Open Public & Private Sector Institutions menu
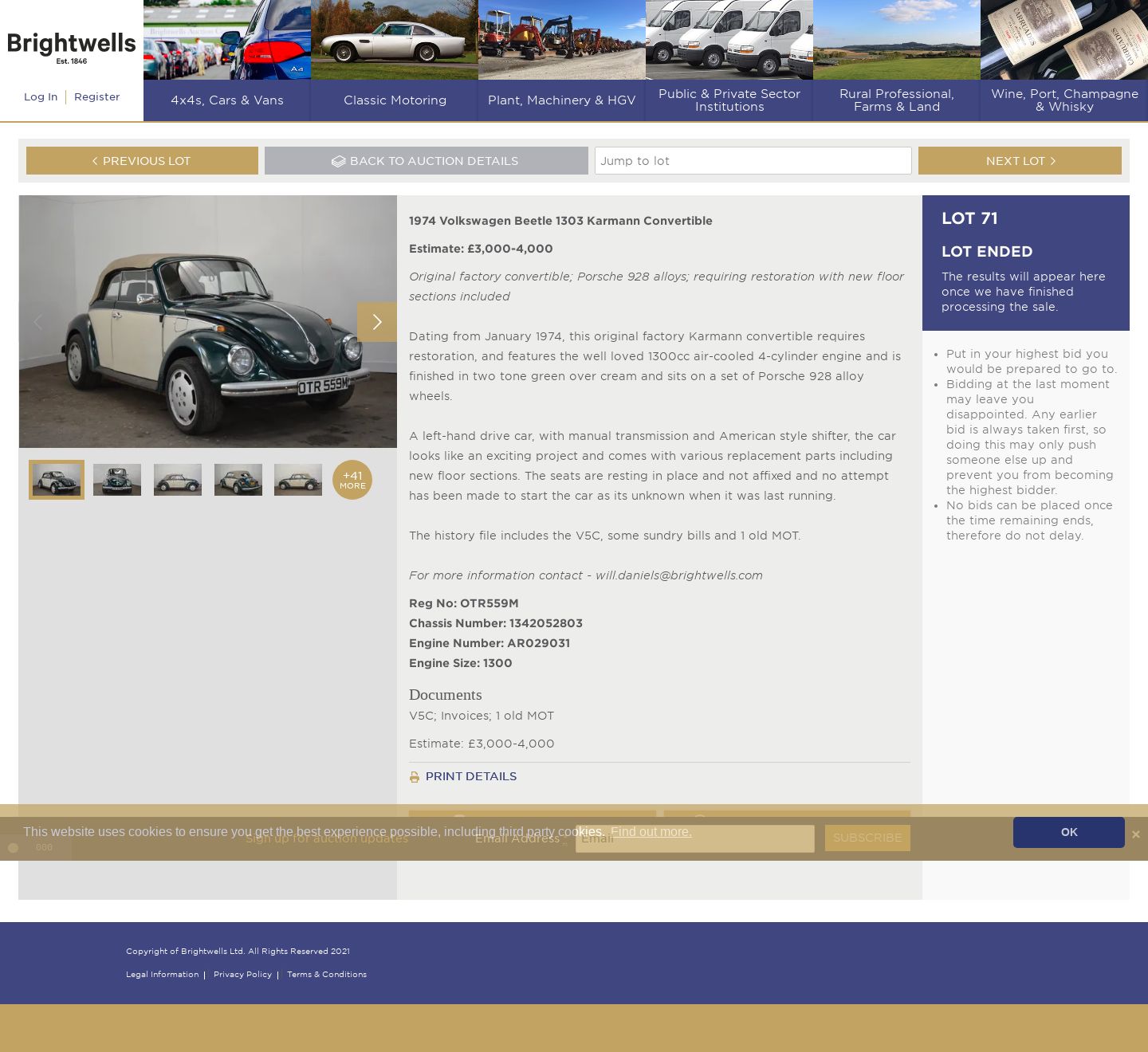 coord(729,100)
